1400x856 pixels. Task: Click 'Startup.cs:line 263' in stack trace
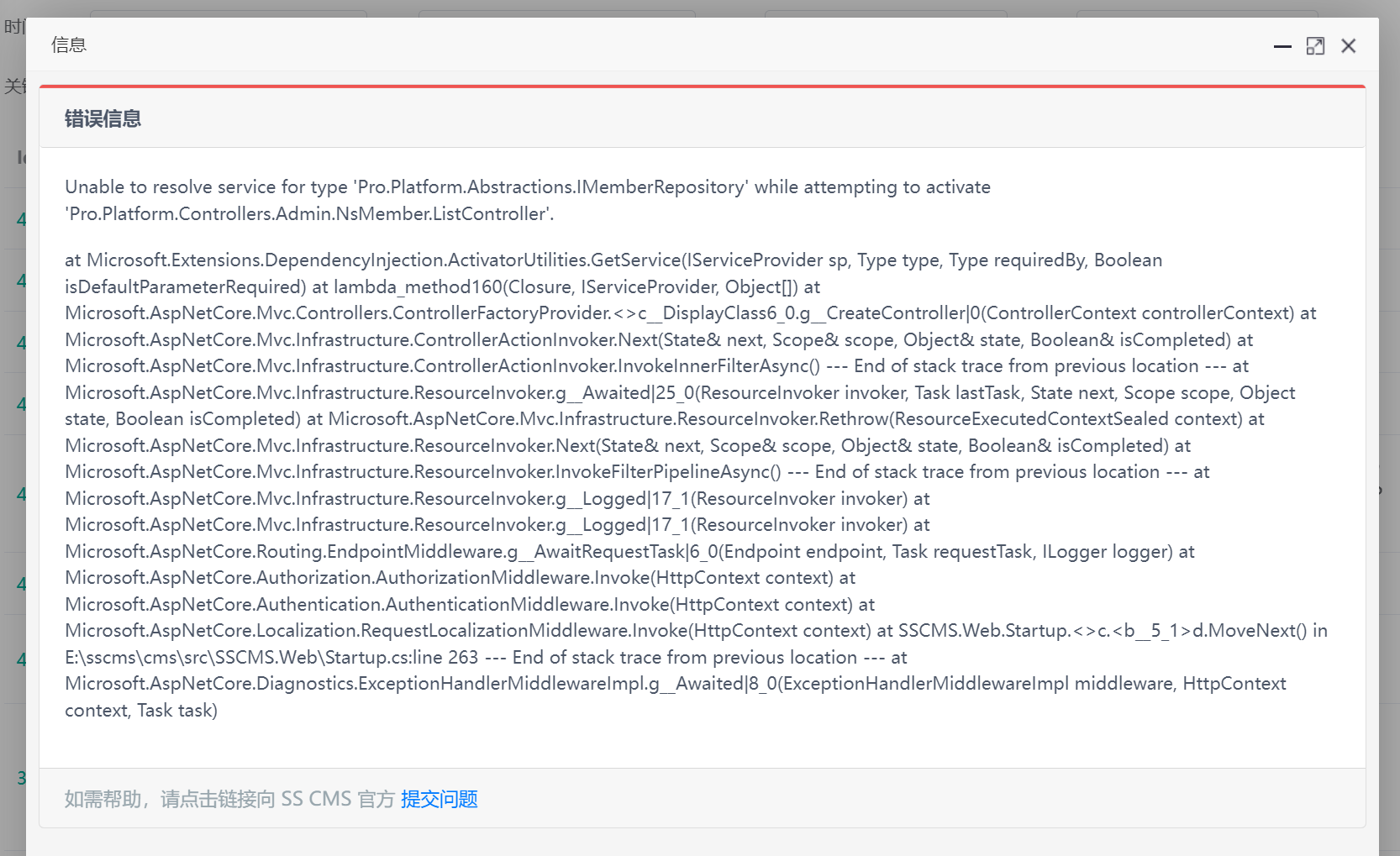402,658
